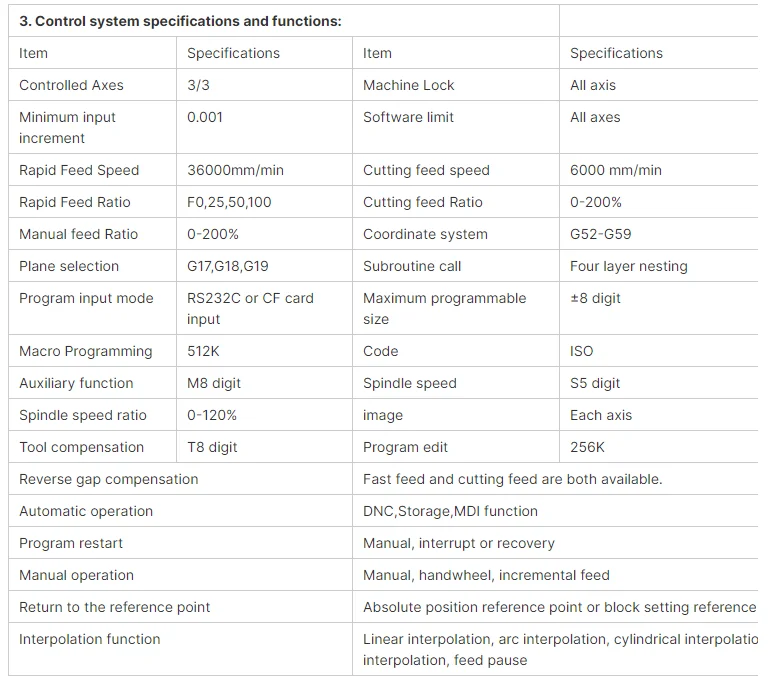Click the Controlled Axes cell
The width and height of the screenshot is (768, 680).
click(x=71, y=85)
